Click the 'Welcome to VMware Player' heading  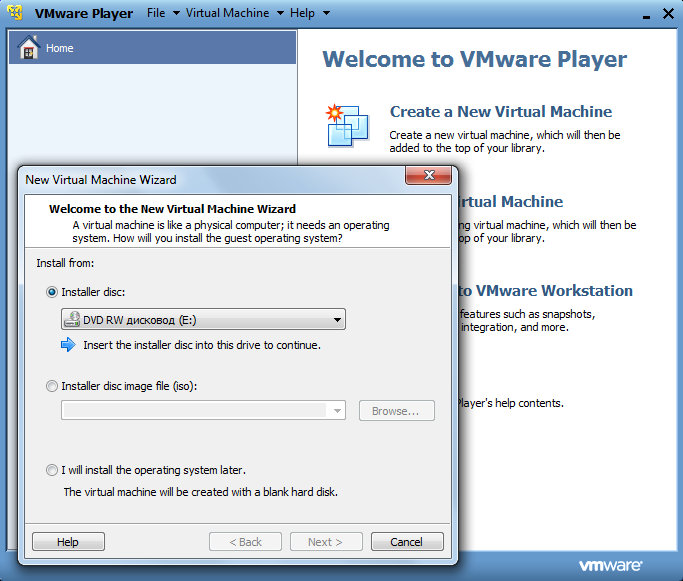coord(474,59)
